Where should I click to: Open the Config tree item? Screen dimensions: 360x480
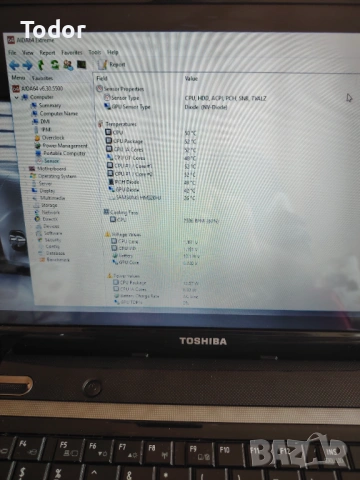pos(49,246)
